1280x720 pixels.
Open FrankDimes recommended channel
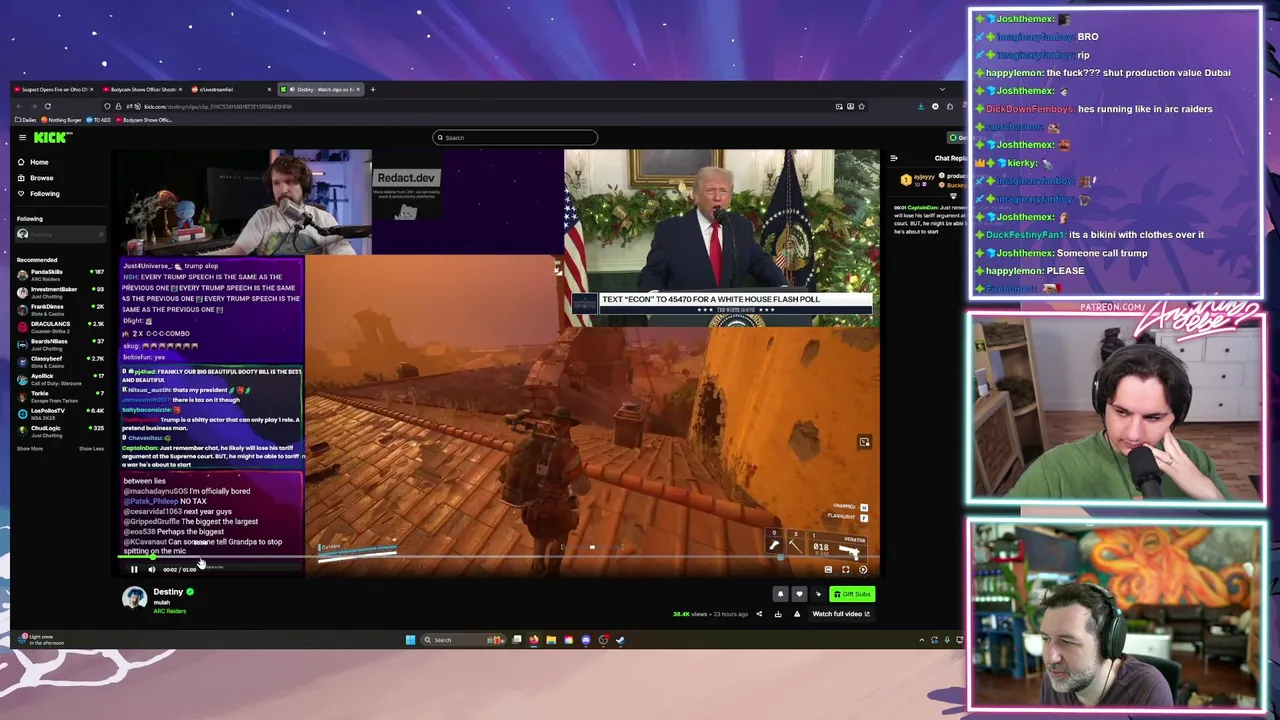tap(60, 309)
